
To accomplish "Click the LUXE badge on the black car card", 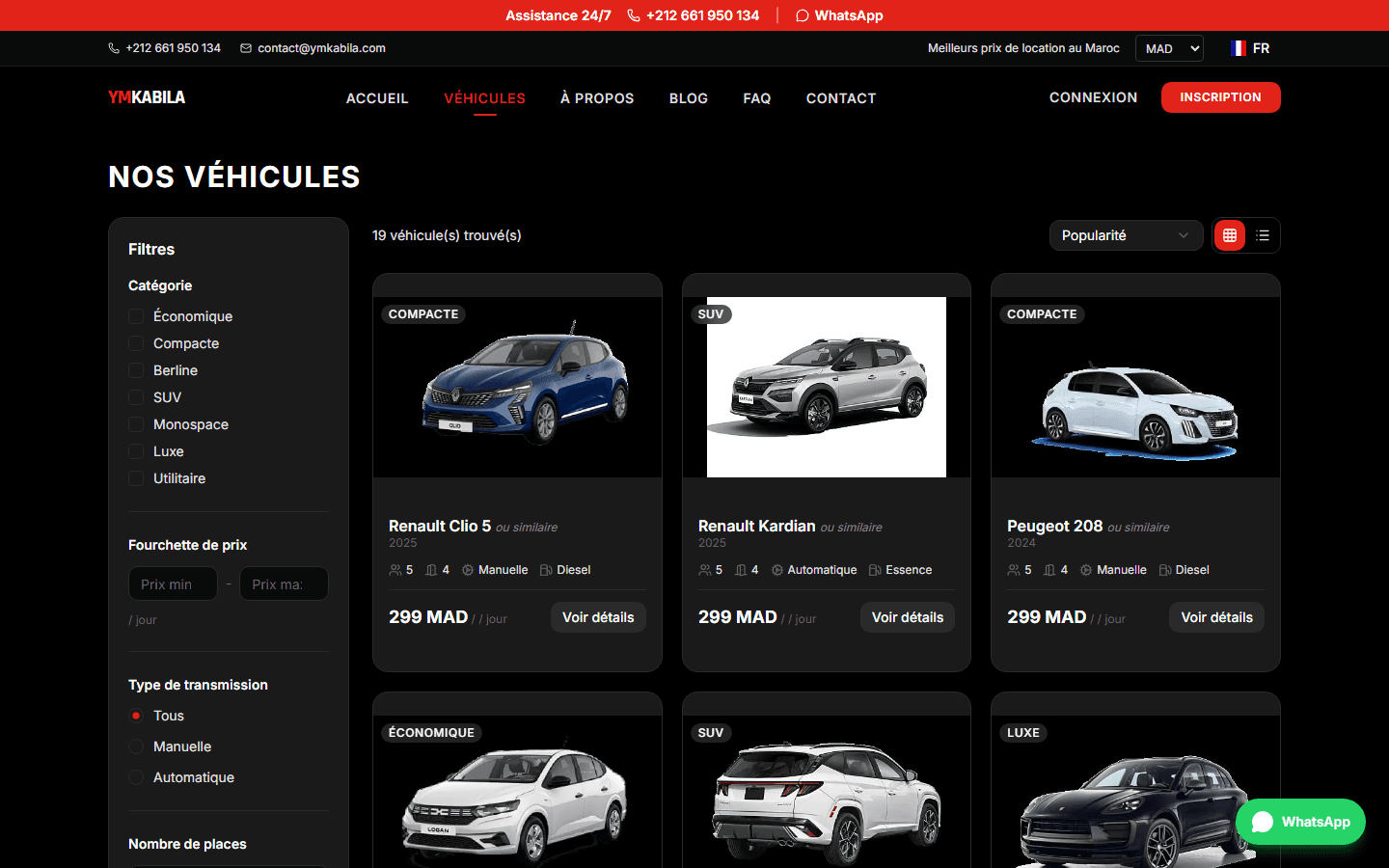I will coord(1023,733).
